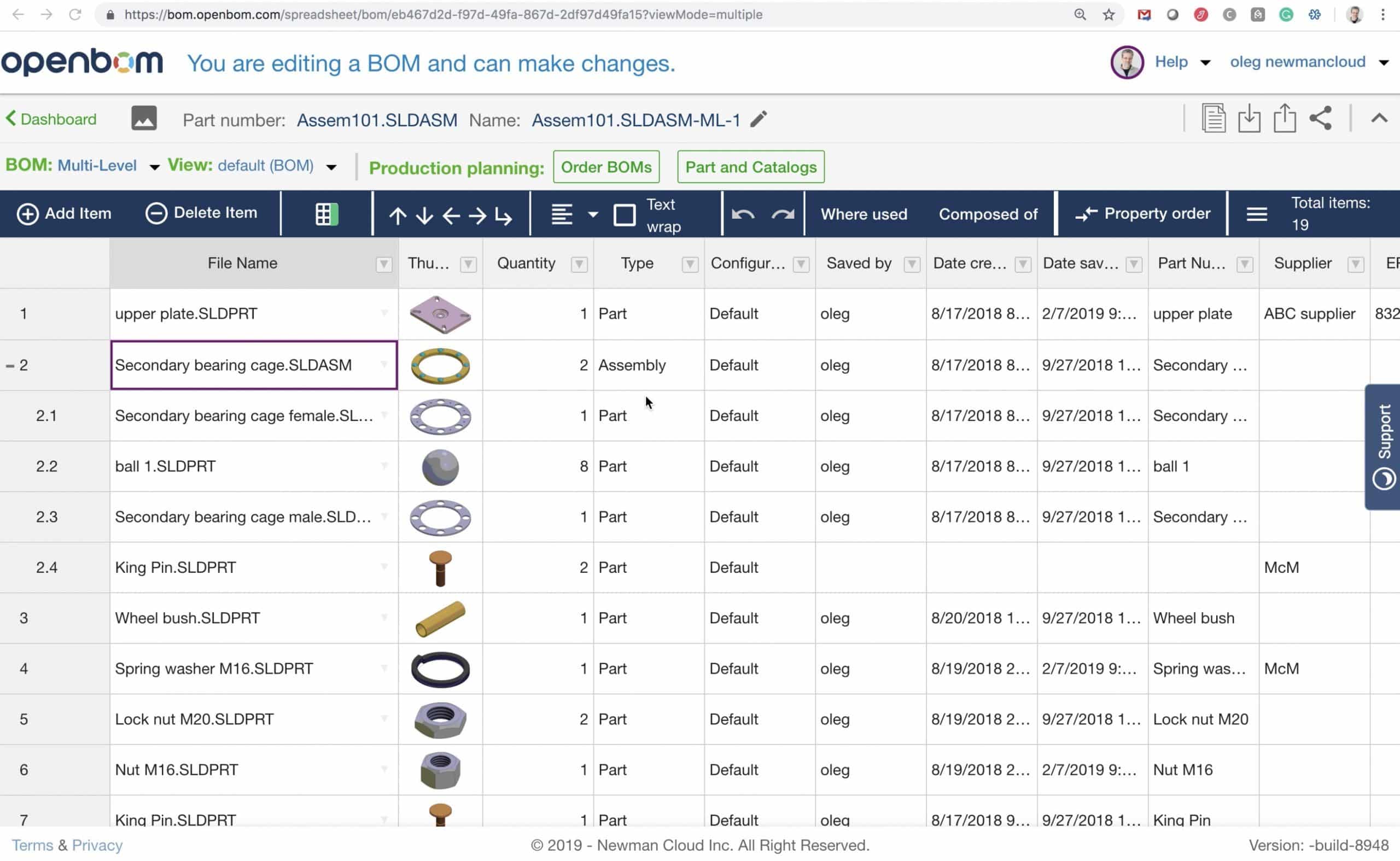Click the move item up arrow

coord(398,215)
